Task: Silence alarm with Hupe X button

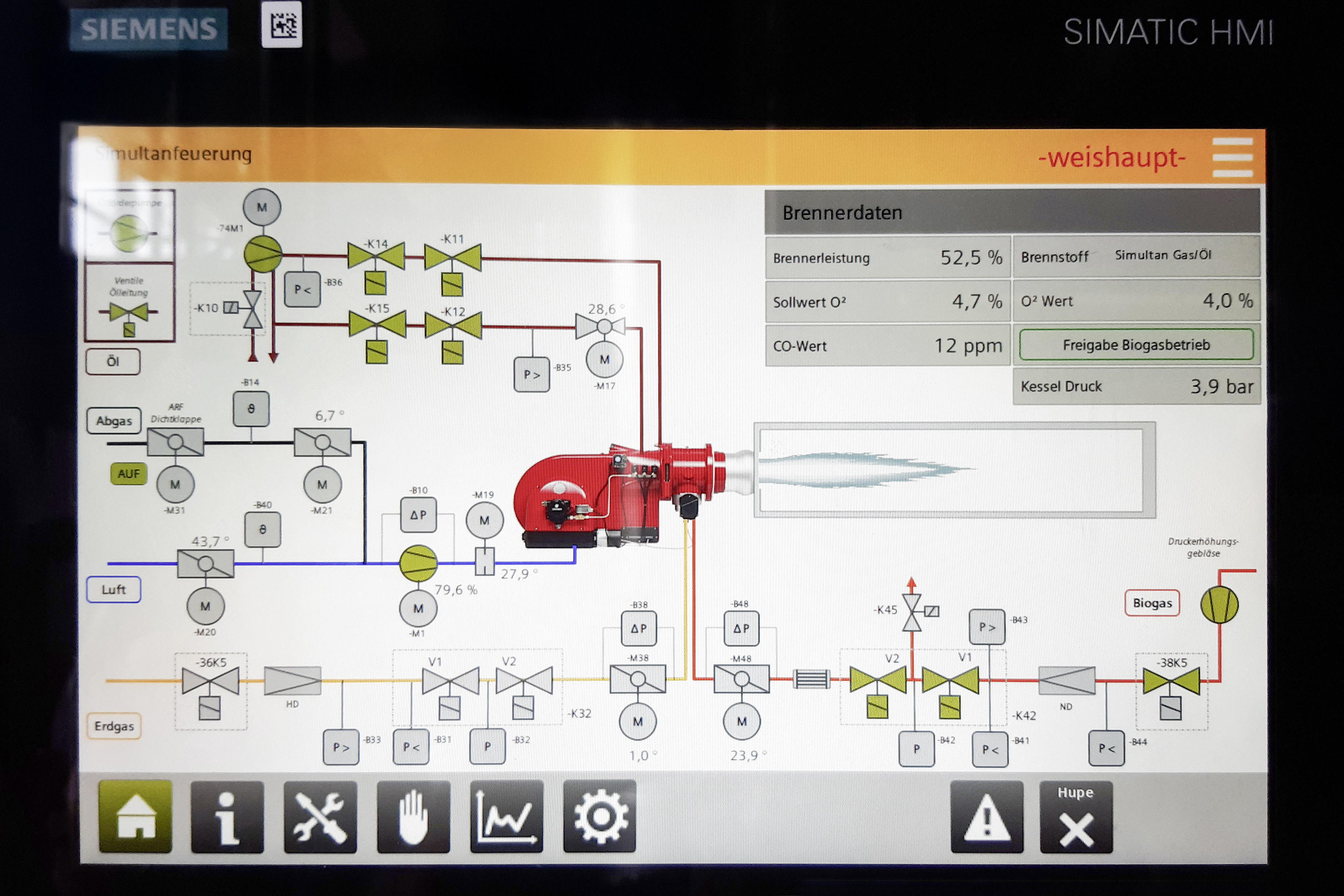Action: 1076,817
